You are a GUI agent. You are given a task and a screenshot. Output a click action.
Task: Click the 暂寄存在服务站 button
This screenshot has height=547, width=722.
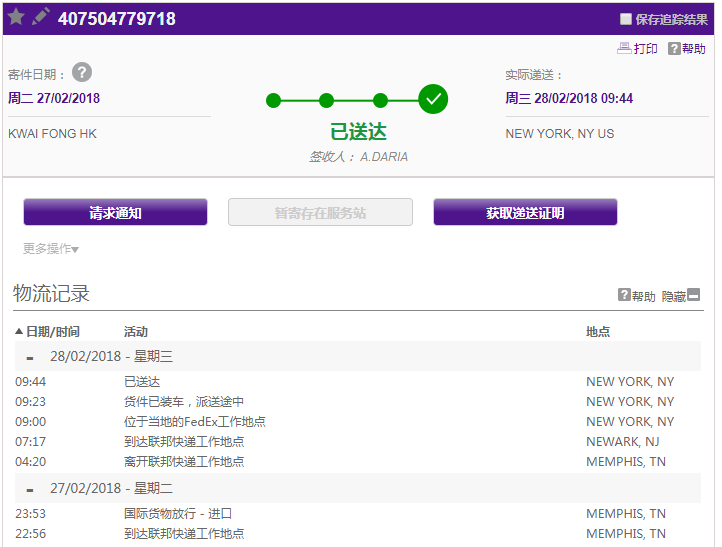(x=320, y=212)
